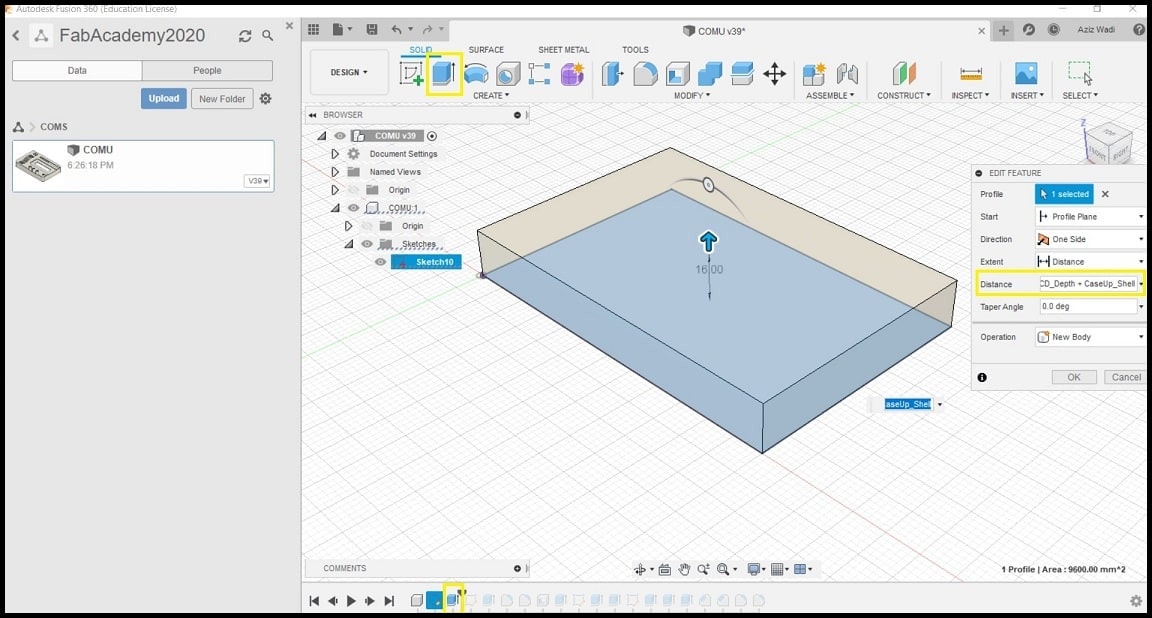Click the Move/Copy cross-arrows icon
Viewport: 1152px width, 618px height.
point(774,74)
